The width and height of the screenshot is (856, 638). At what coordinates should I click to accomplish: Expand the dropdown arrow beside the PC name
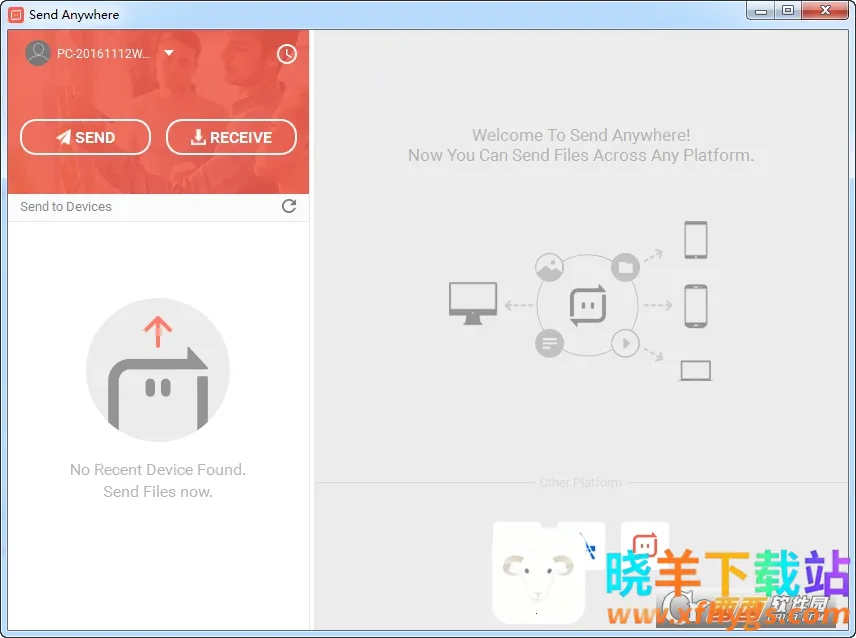tap(169, 53)
